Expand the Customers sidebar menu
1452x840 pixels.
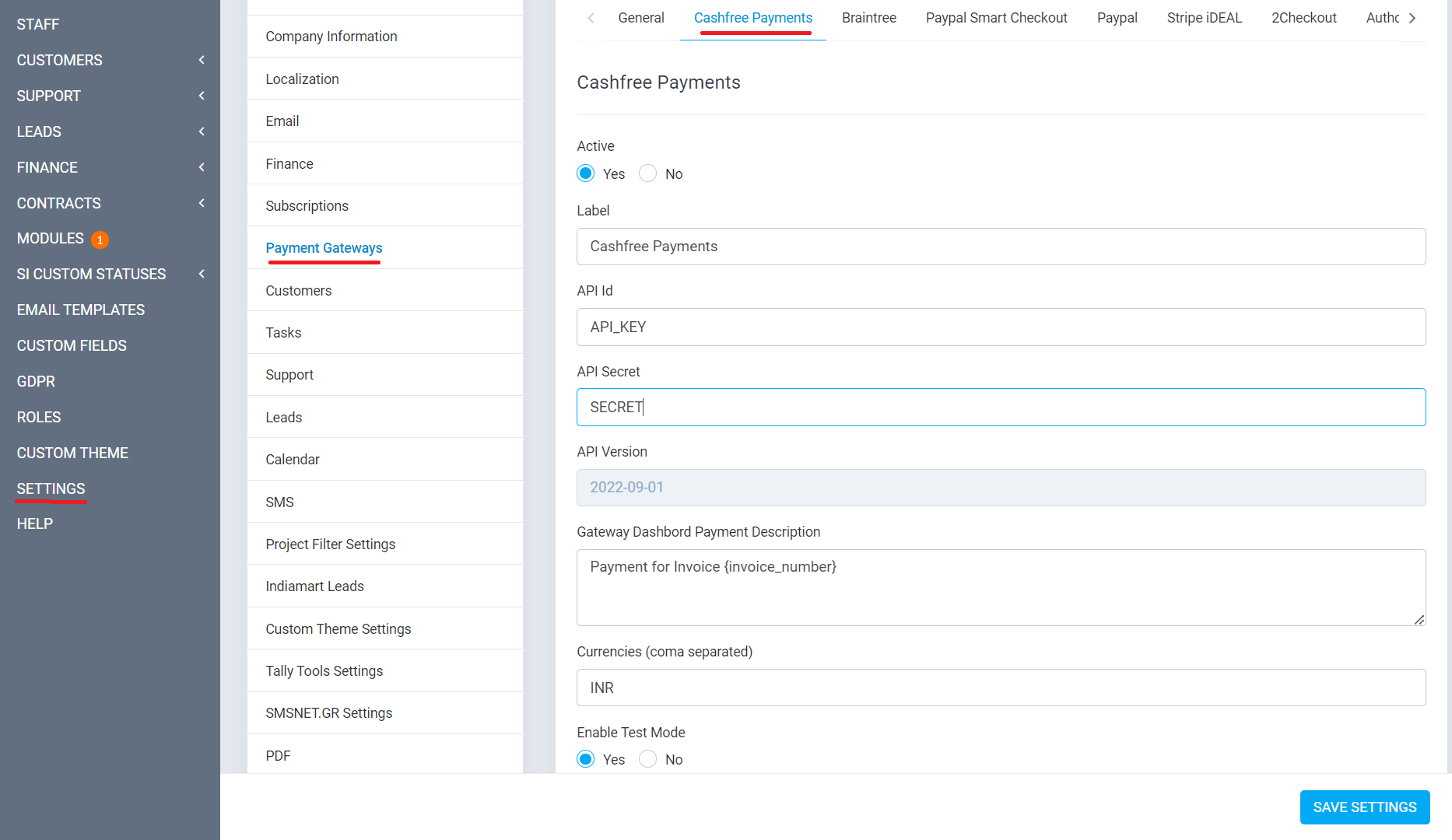110,60
